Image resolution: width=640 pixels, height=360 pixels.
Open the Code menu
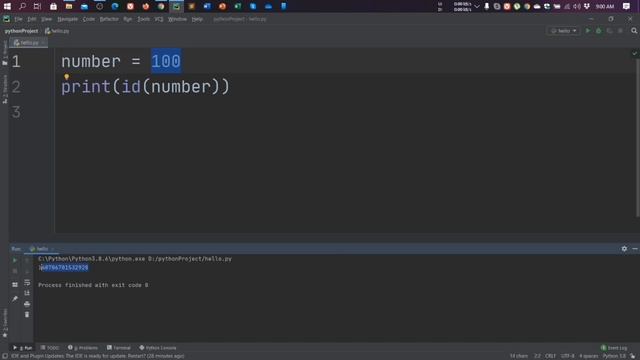click(89, 19)
